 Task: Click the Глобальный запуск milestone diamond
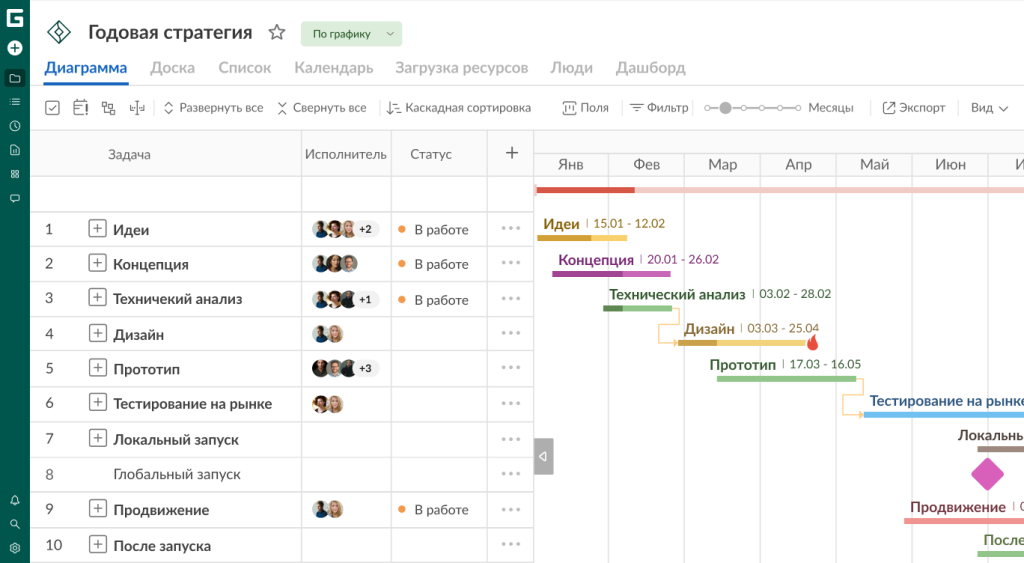[987, 474]
